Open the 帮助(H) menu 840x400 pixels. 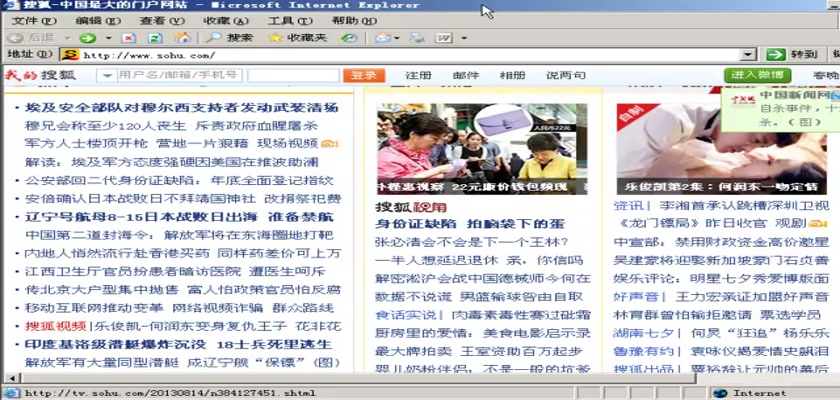(x=354, y=21)
